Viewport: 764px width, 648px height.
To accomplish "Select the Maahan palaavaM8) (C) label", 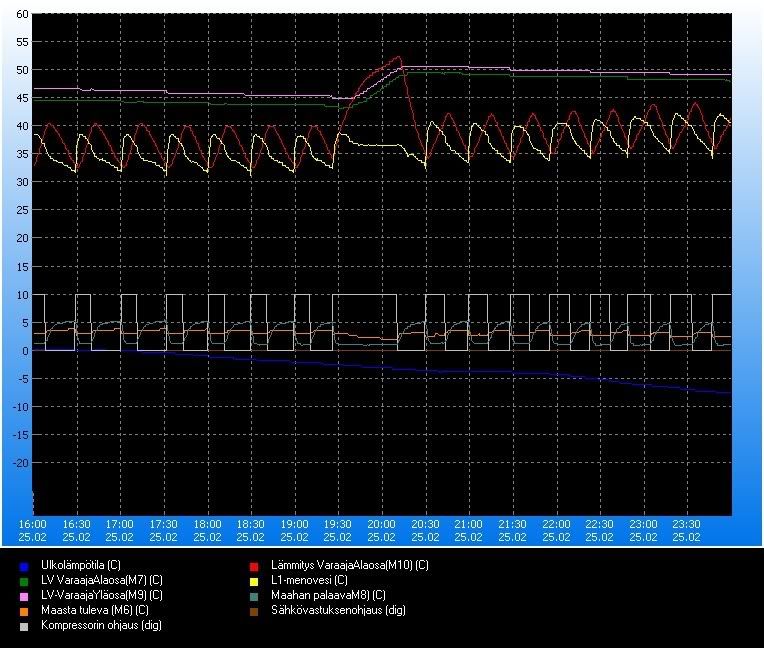I will pos(328,595).
